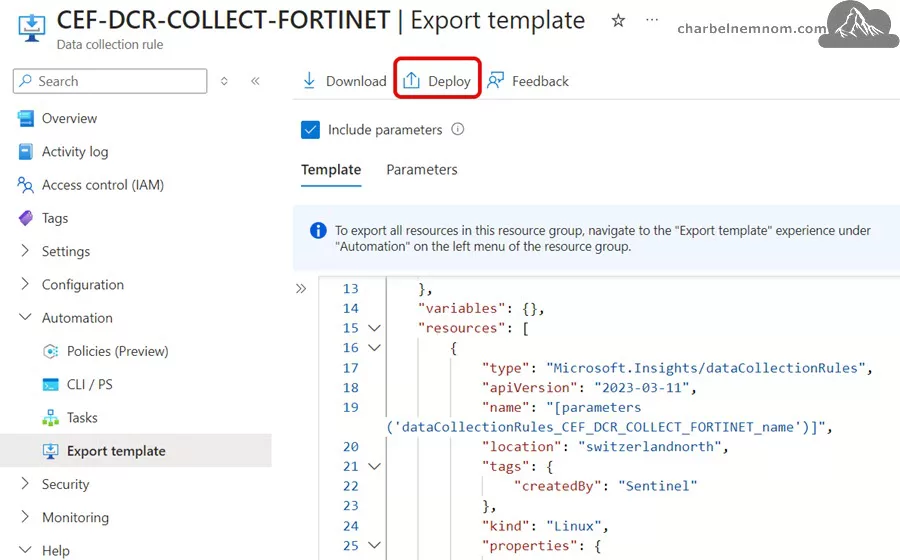
Task: Click "Microsoft.Insights/dataCollectionRules" type value
Action: (x=705, y=368)
